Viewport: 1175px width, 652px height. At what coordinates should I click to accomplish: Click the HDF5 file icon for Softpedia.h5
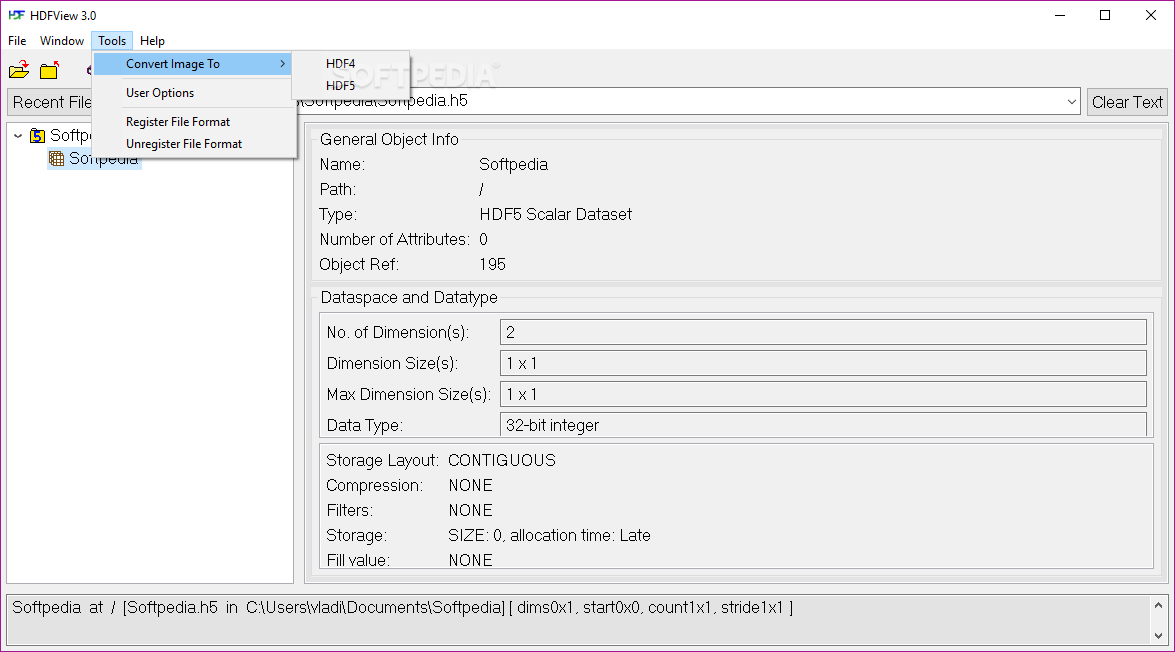click(37, 136)
